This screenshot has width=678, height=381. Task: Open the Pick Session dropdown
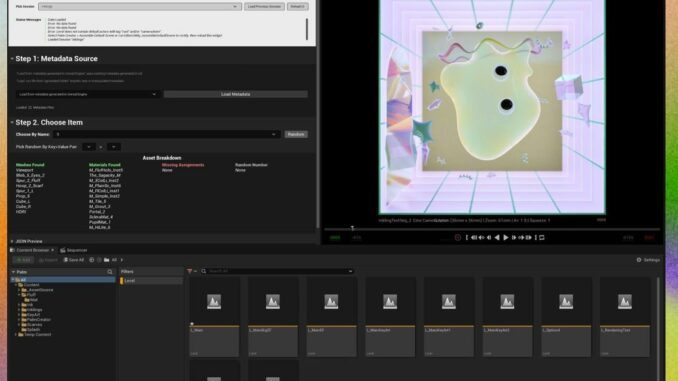[x=140, y=6]
